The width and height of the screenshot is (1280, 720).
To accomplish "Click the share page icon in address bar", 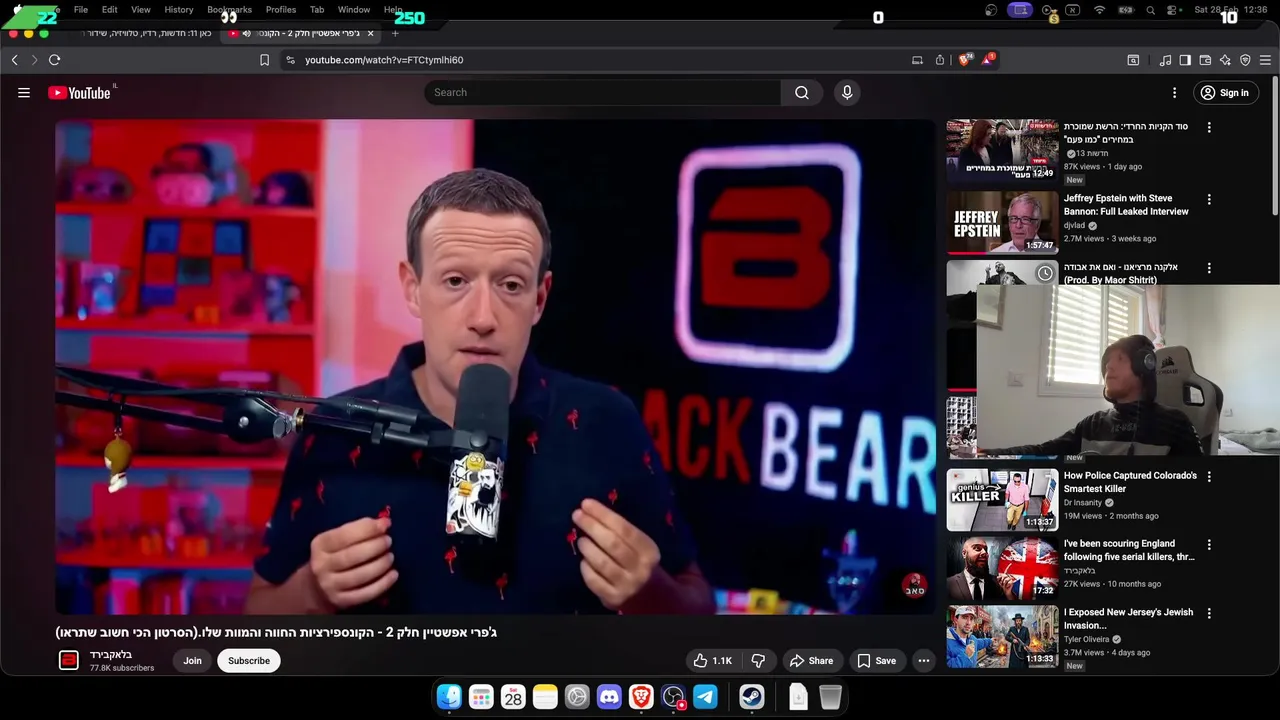I will 940,60.
